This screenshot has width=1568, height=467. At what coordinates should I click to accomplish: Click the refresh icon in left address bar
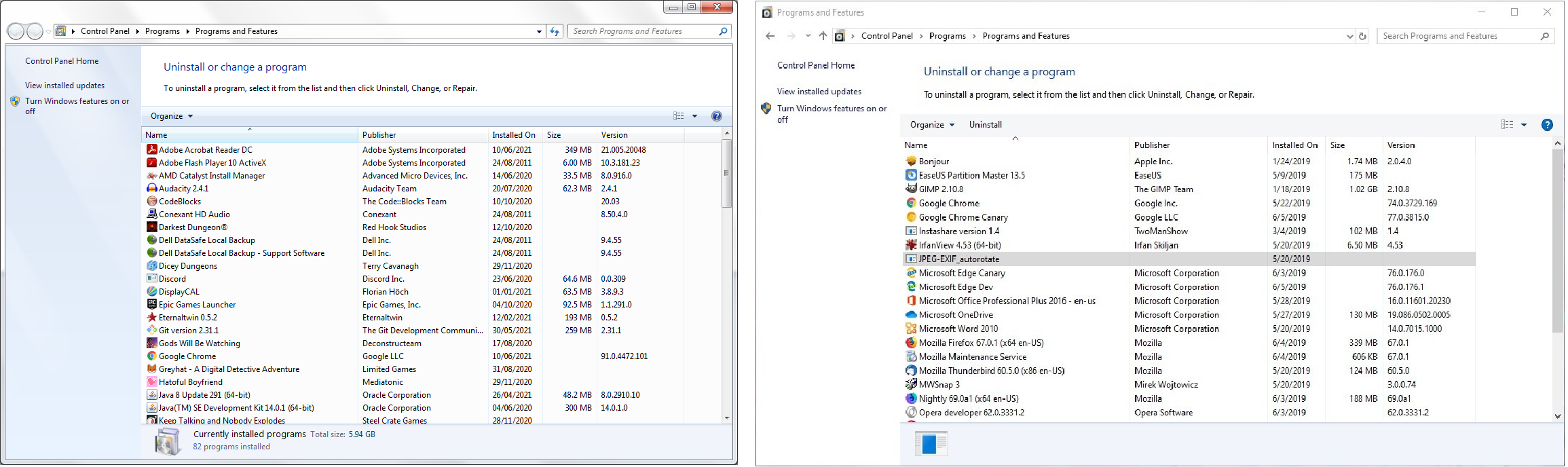[x=555, y=31]
